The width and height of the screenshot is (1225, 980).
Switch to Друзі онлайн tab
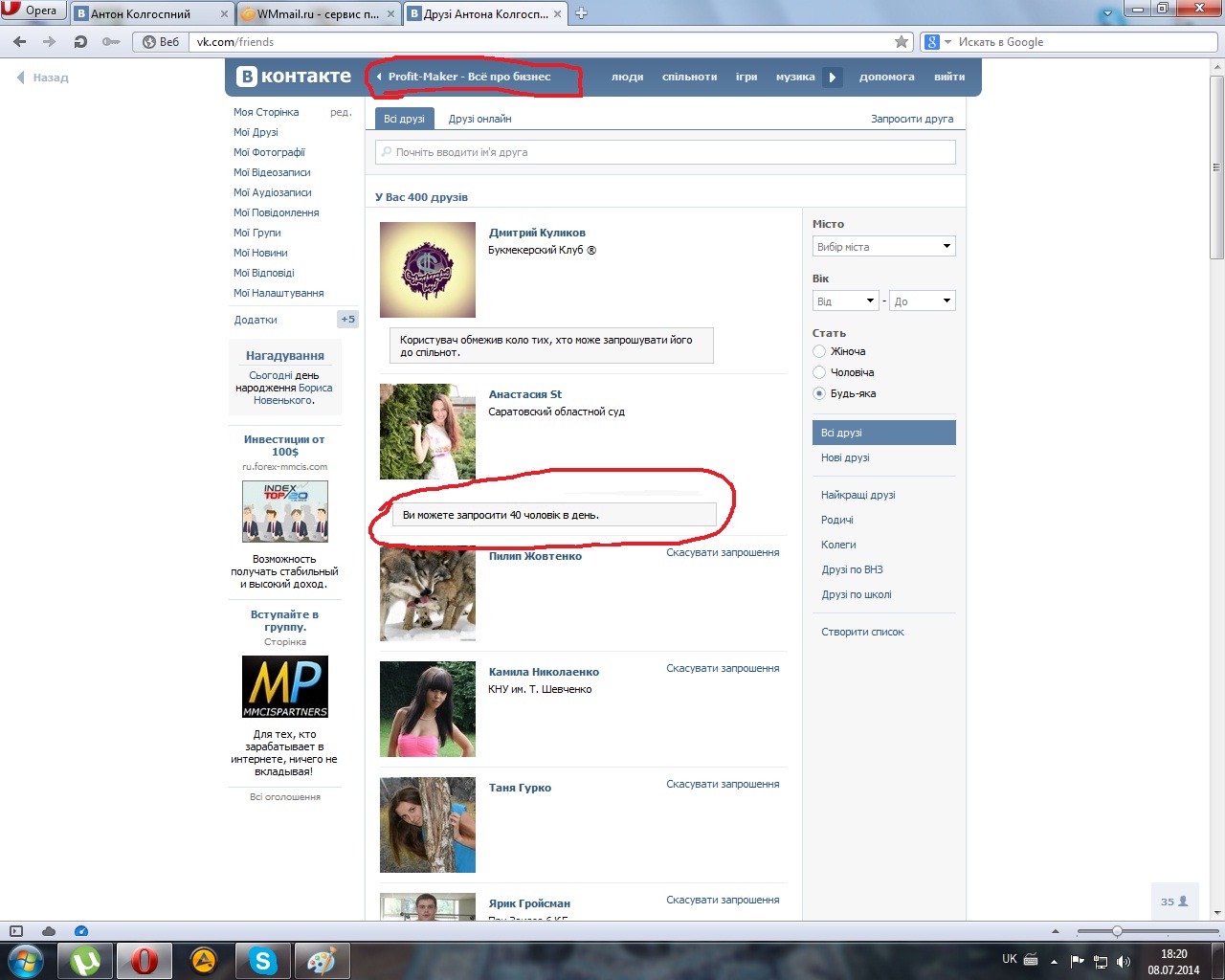(x=479, y=119)
